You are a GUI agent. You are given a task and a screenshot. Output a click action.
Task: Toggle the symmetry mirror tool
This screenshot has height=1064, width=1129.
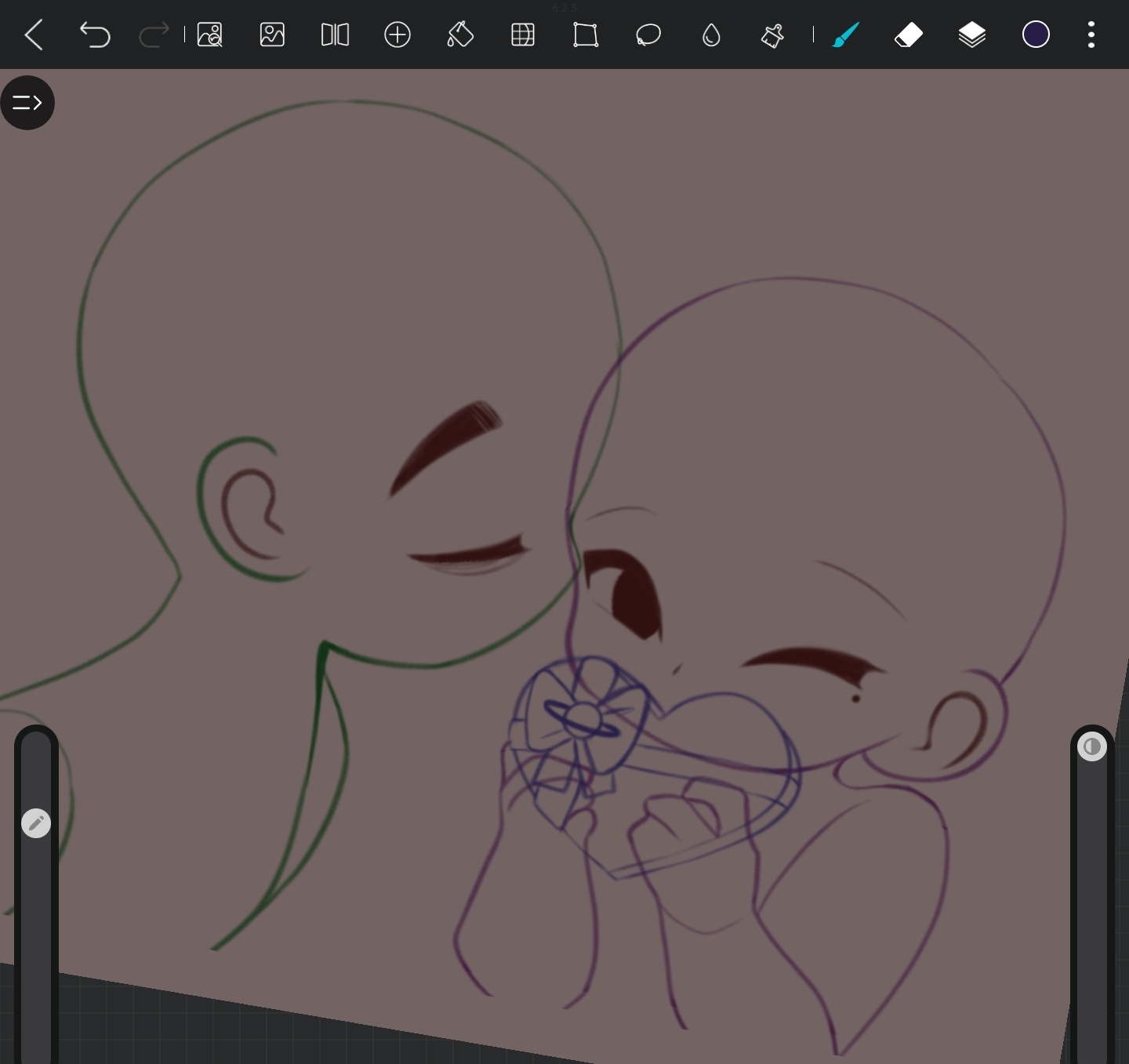click(335, 35)
